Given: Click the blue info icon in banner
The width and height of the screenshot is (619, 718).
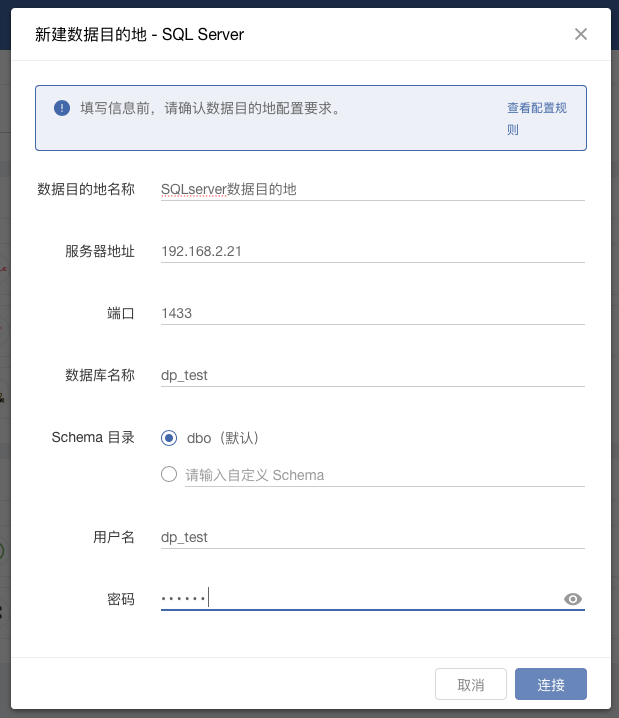Looking at the screenshot, I should click(x=62, y=108).
